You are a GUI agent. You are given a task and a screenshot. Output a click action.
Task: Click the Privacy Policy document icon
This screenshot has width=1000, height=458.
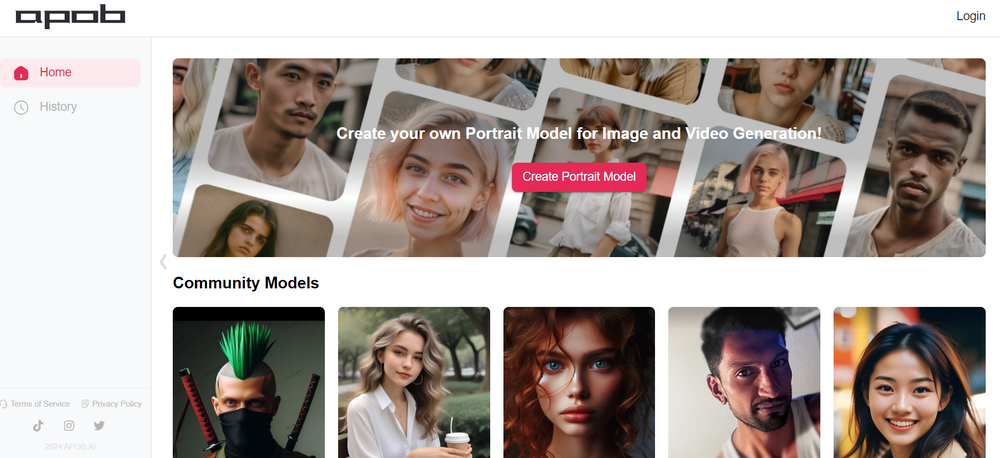coord(85,404)
